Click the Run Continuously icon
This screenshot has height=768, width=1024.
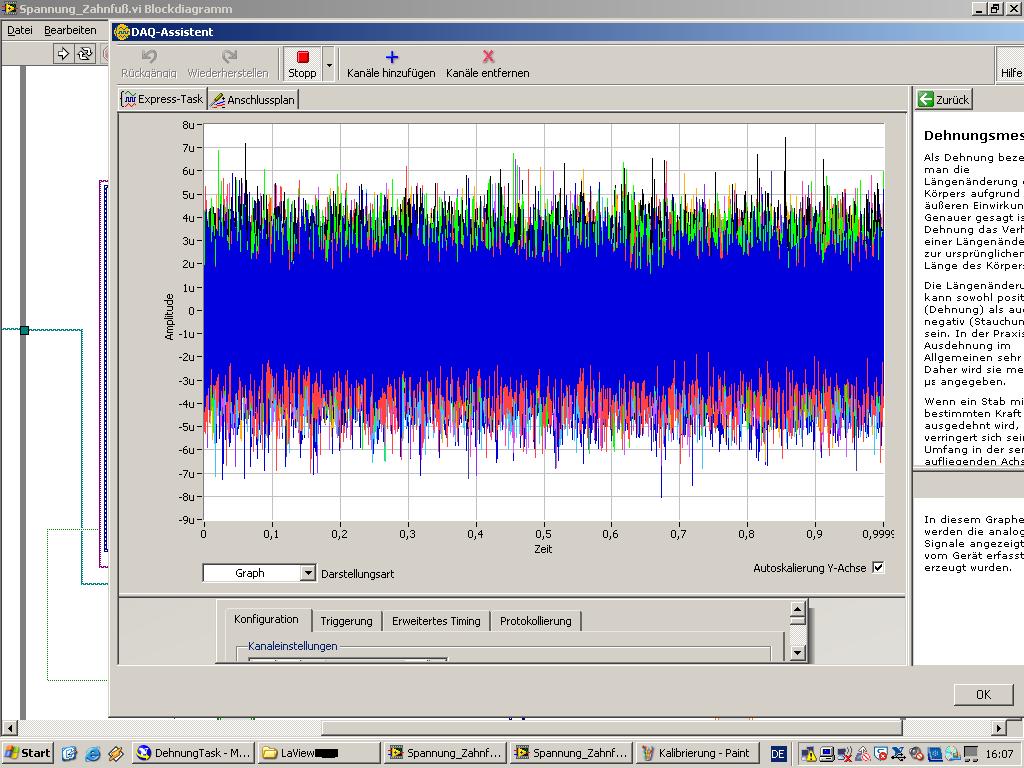[85, 54]
